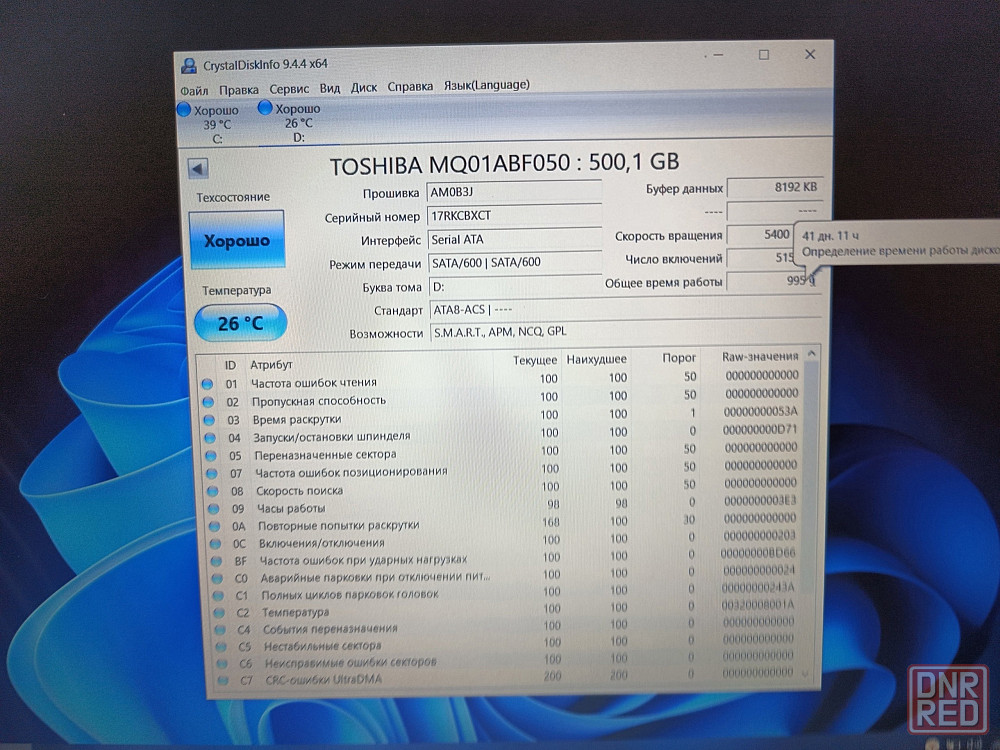Click the serial number field 17RKCBXCT
The width and height of the screenshot is (1000, 750).
[x=513, y=216]
